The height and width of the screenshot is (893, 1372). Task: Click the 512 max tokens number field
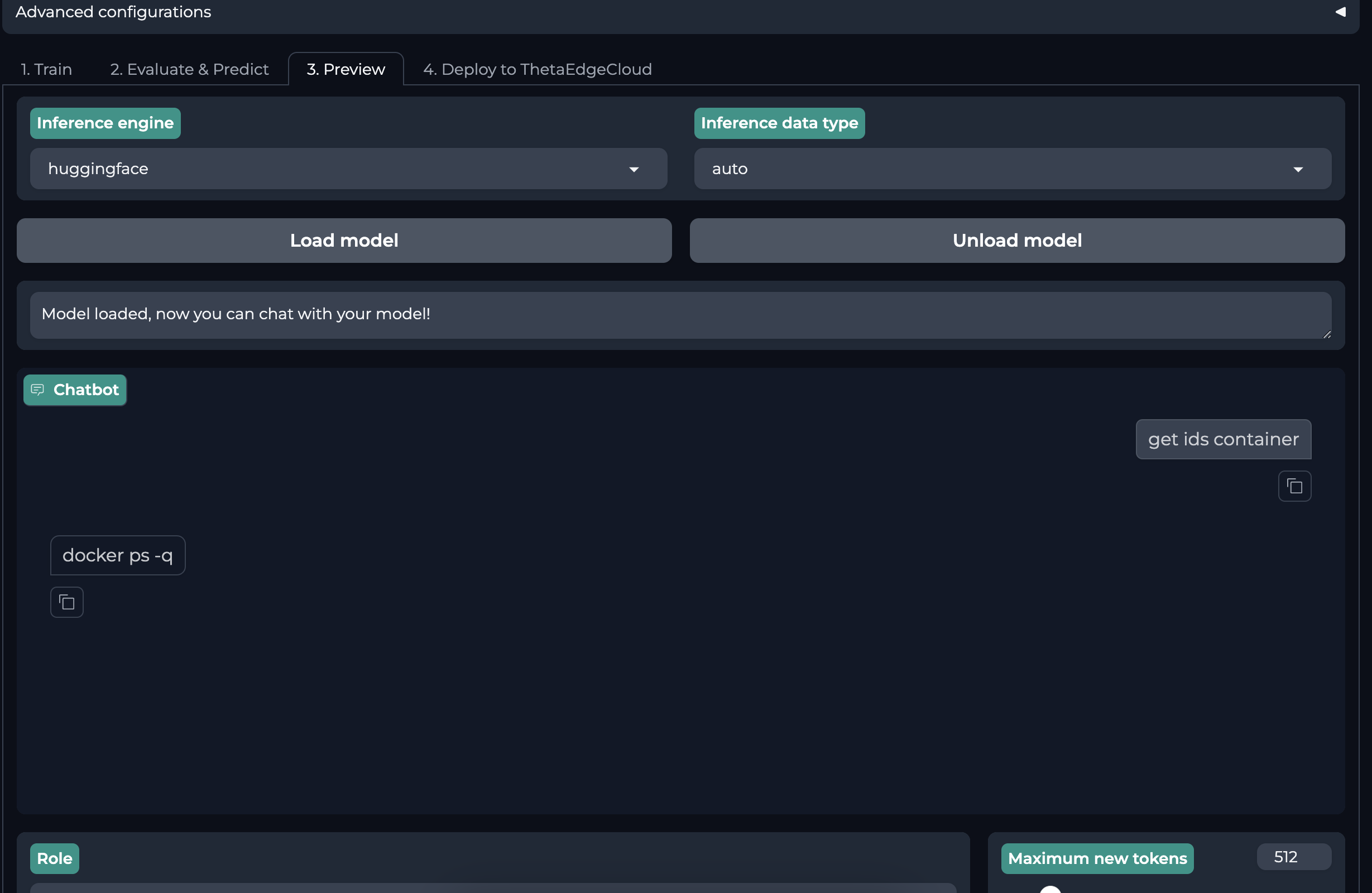[1293, 857]
